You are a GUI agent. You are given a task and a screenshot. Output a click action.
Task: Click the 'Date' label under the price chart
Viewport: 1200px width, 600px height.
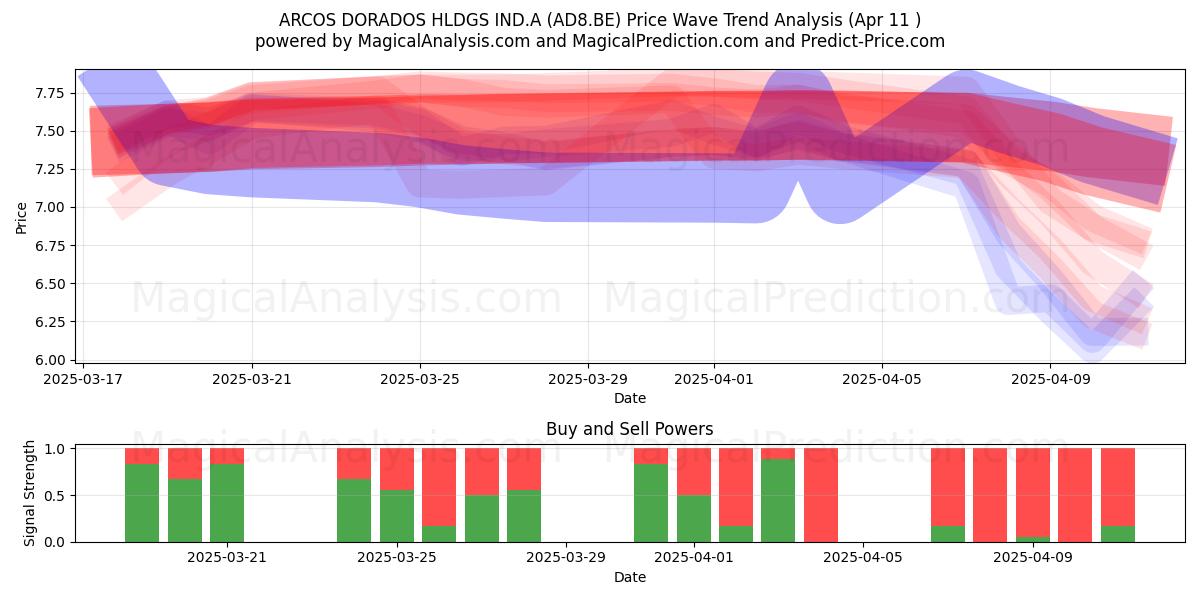coord(630,398)
